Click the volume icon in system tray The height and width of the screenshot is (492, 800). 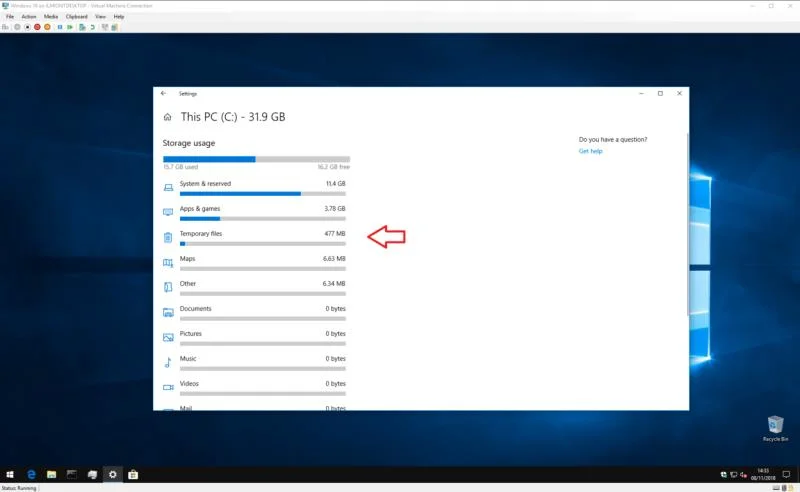[x=743, y=475]
